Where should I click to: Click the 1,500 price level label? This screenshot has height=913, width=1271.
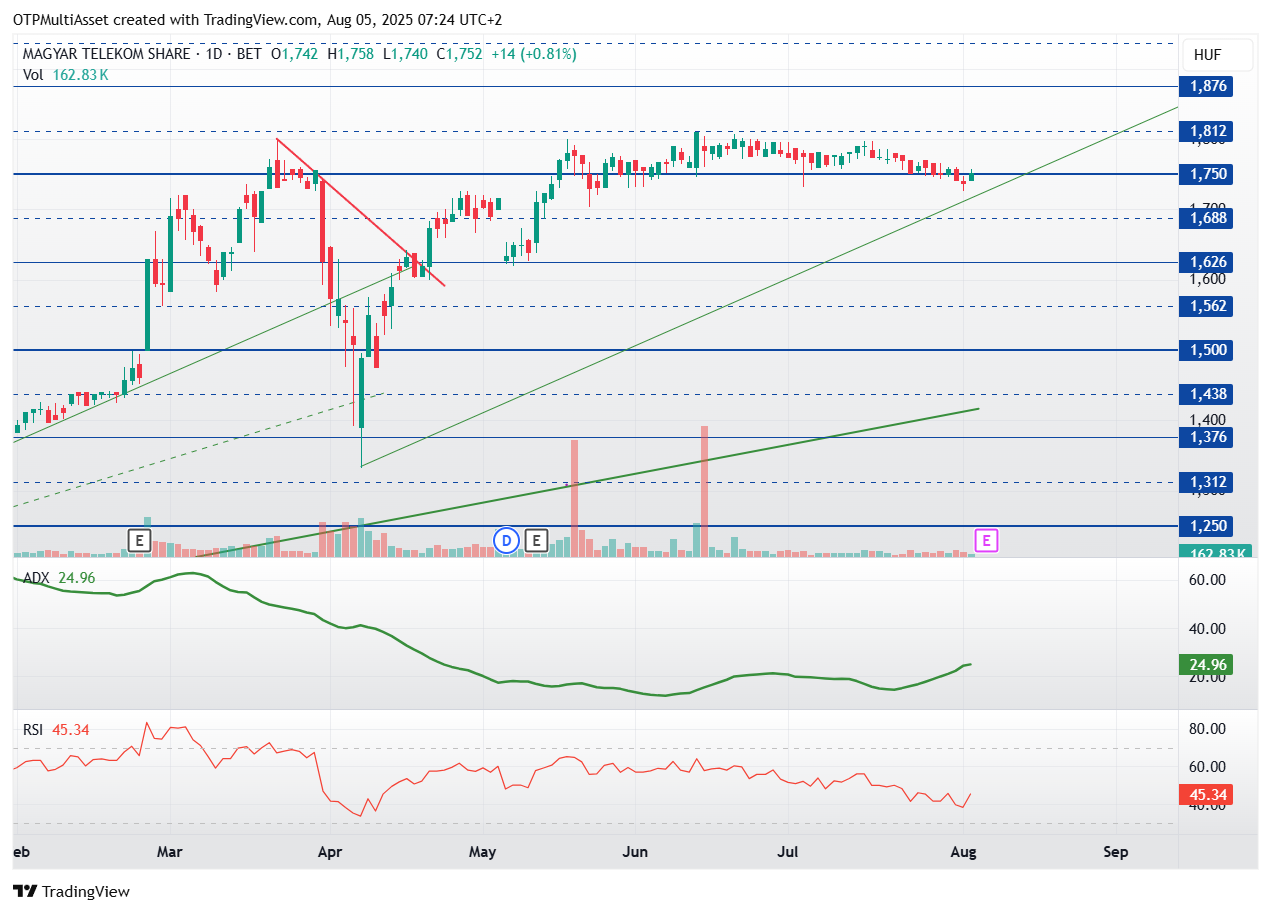[1207, 350]
